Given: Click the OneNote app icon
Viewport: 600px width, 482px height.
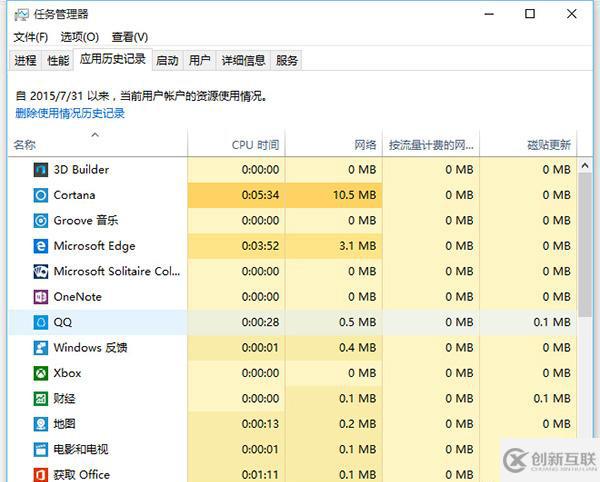Looking at the screenshot, I should coord(41,297).
